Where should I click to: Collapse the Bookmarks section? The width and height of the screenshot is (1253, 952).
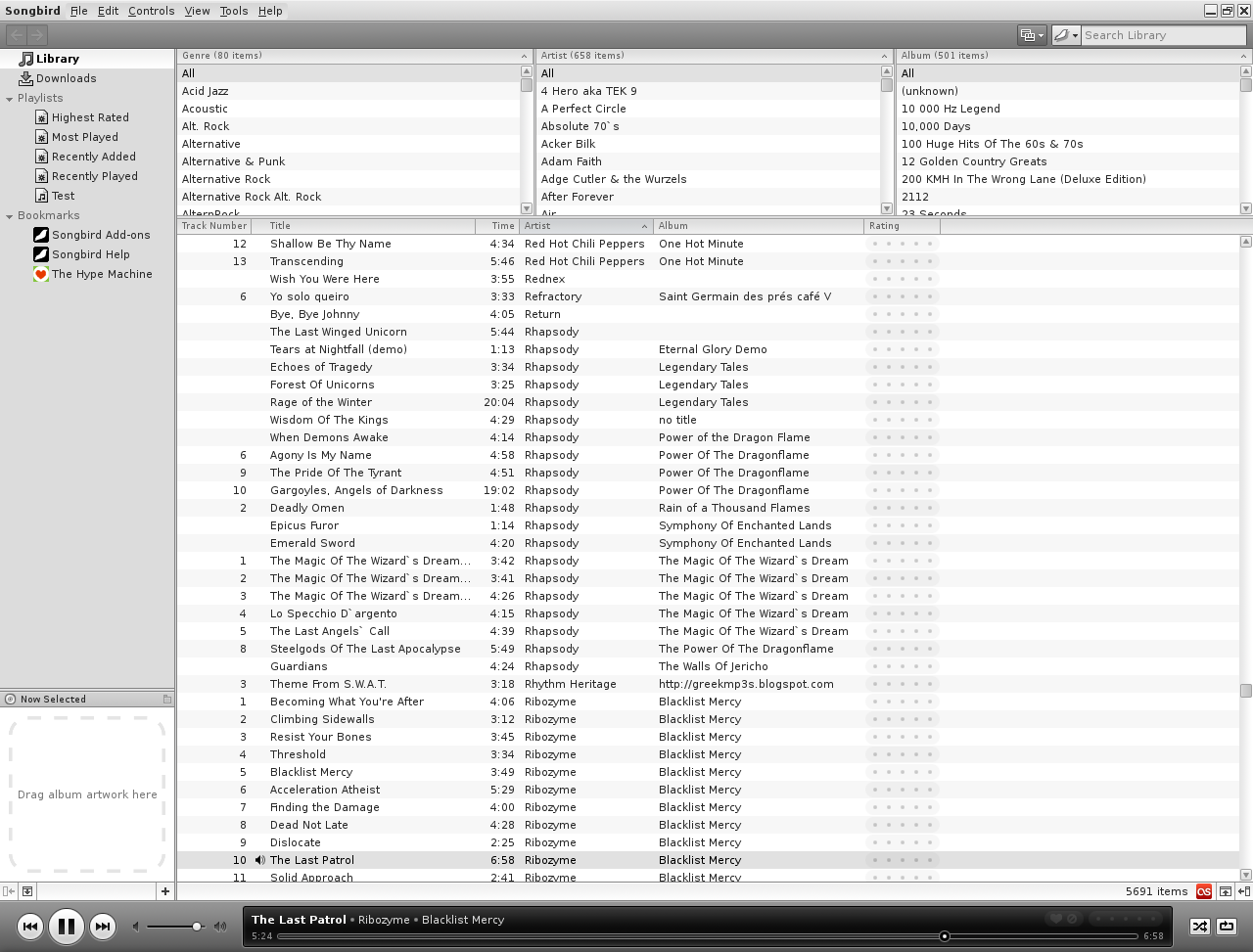point(10,216)
